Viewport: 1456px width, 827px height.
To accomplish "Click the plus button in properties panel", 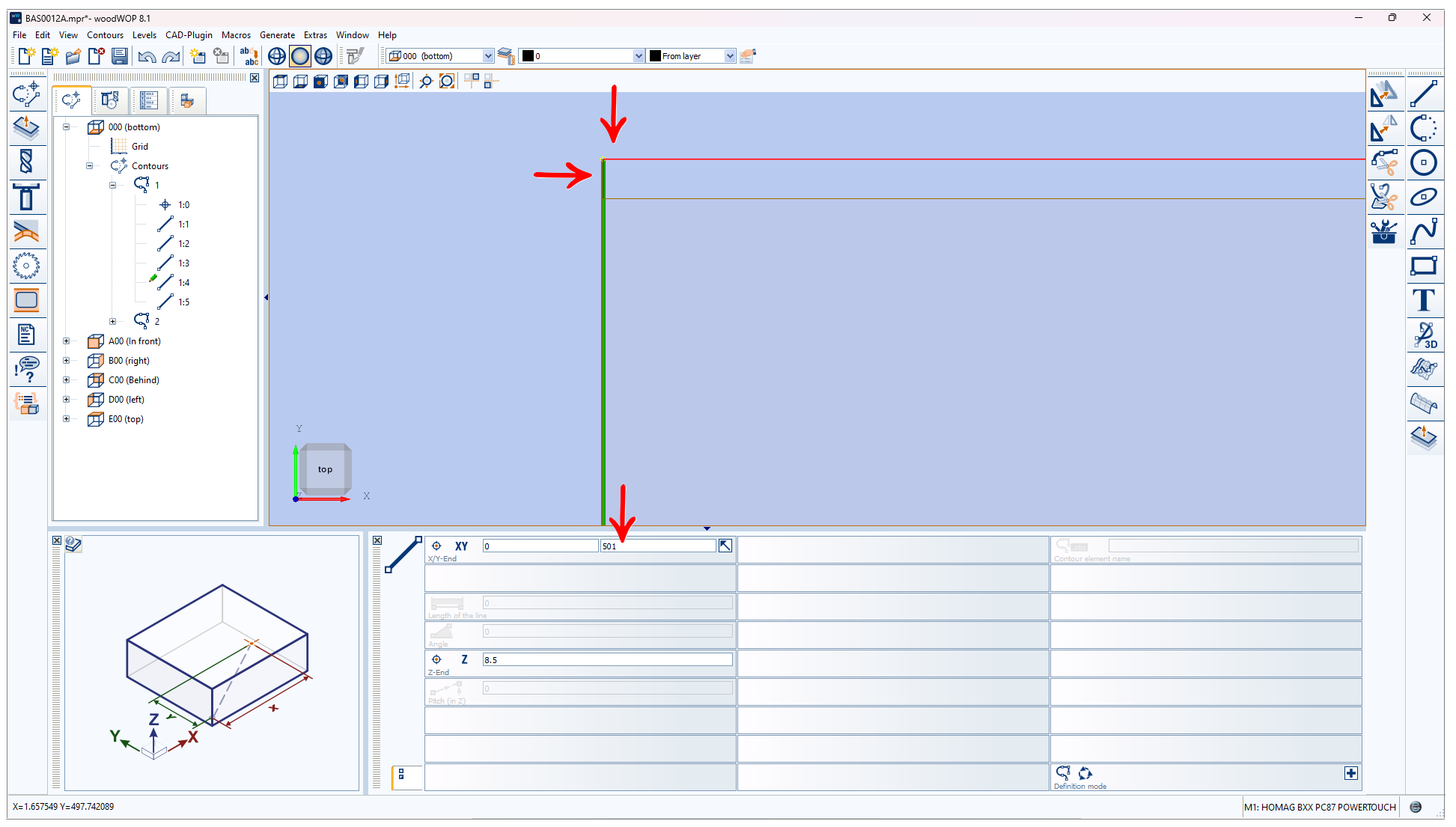I will [x=1351, y=773].
